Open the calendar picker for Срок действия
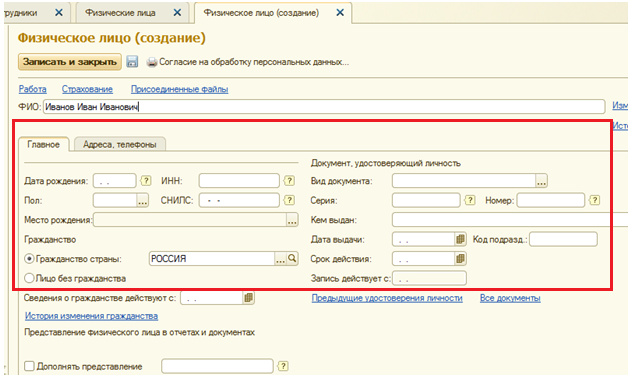The width and height of the screenshot is (632, 379). pos(460,259)
